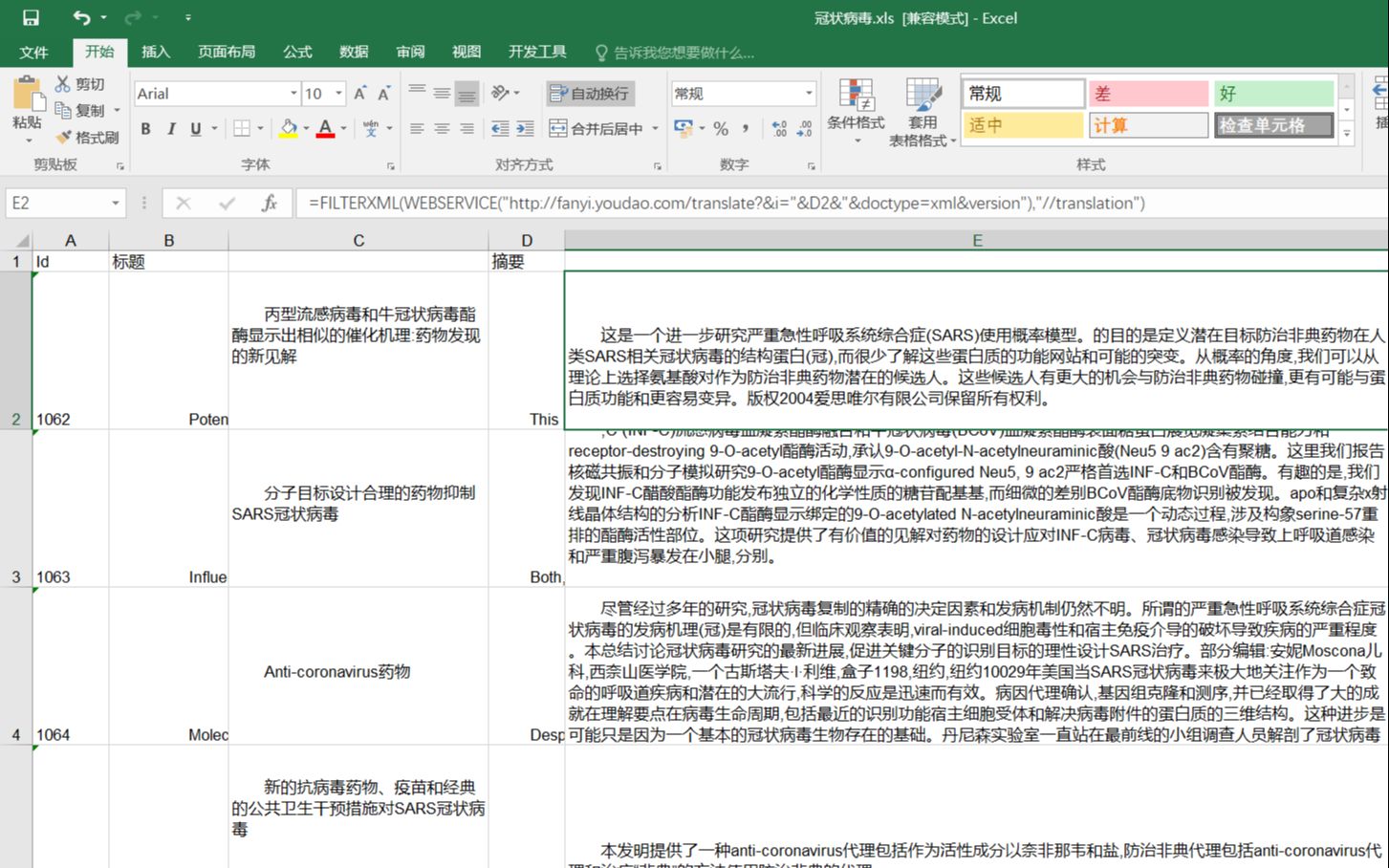The image size is (1389, 868).
Task: Switch to the Data (数据) tab
Action: [x=354, y=52]
